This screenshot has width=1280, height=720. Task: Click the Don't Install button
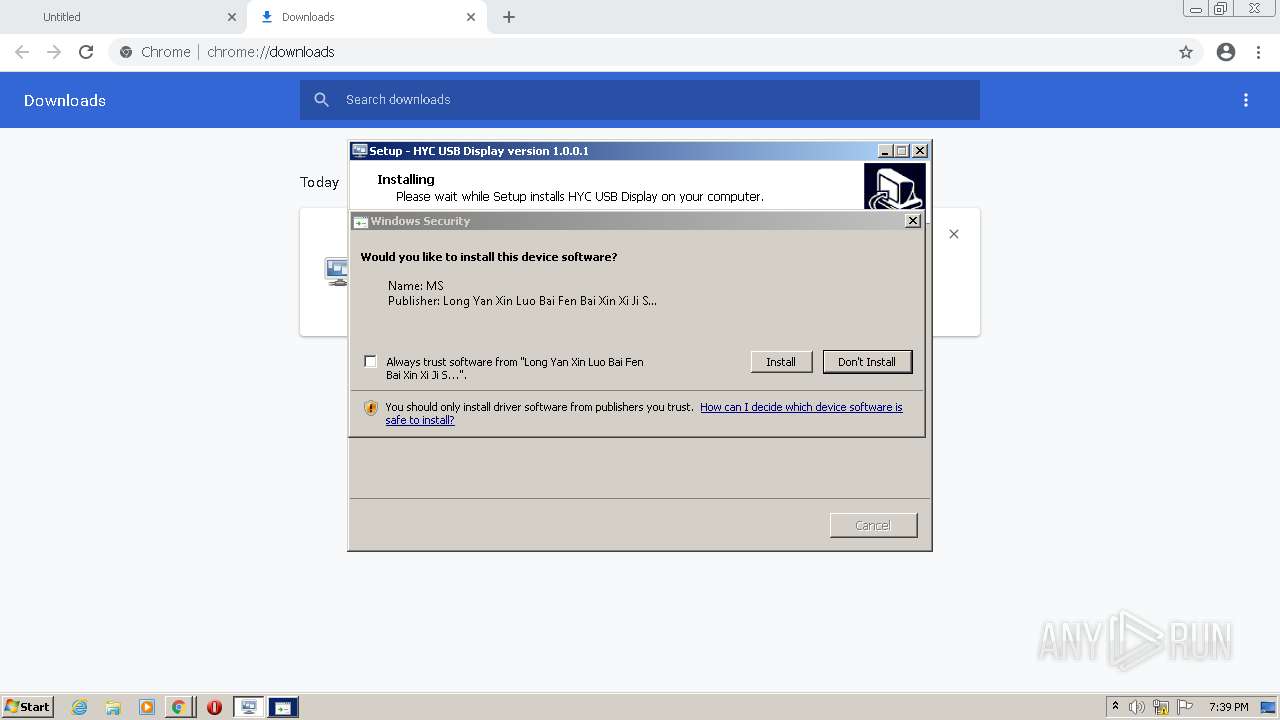click(x=867, y=362)
